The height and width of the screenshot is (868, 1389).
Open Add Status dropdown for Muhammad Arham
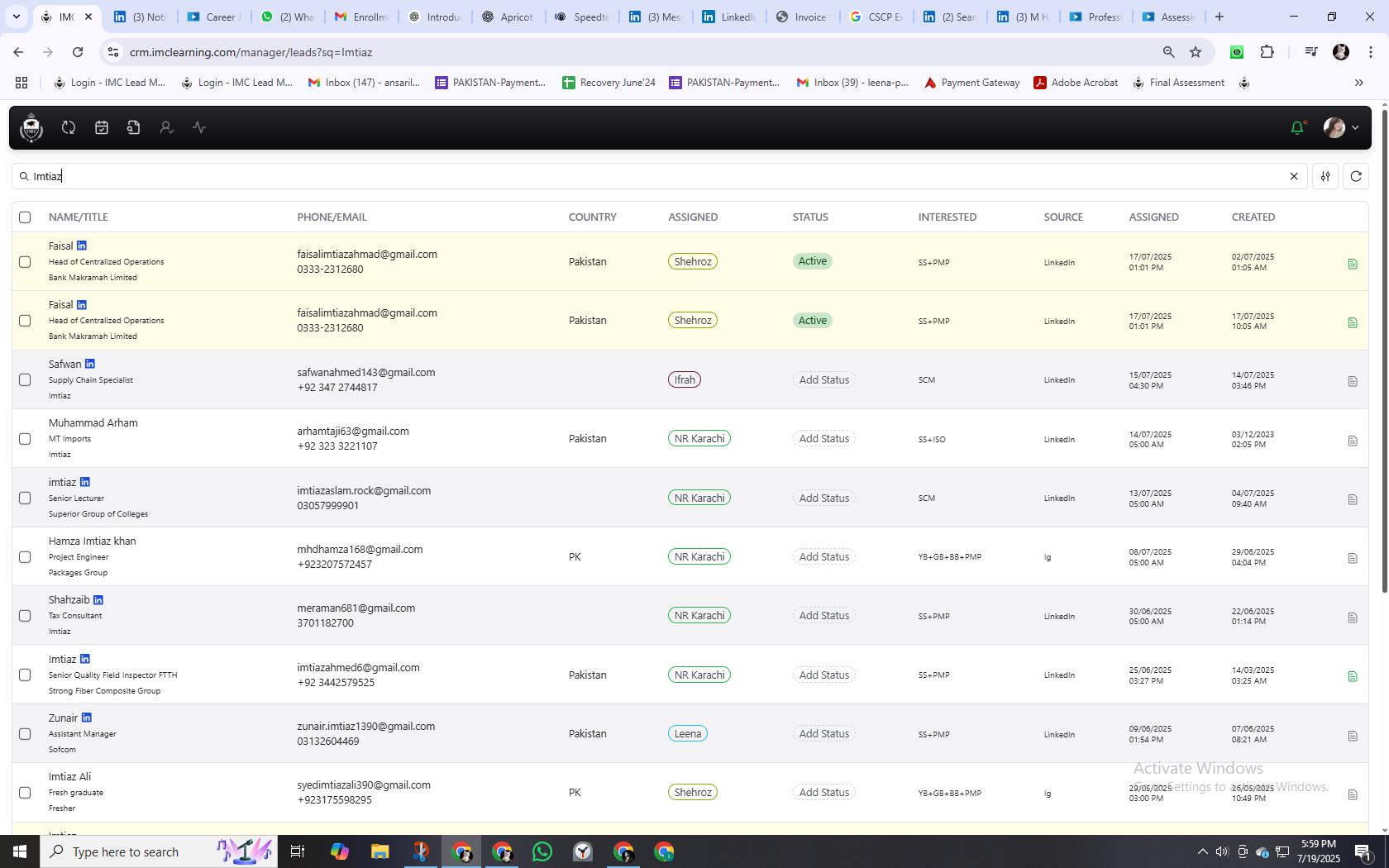click(823, 438)
